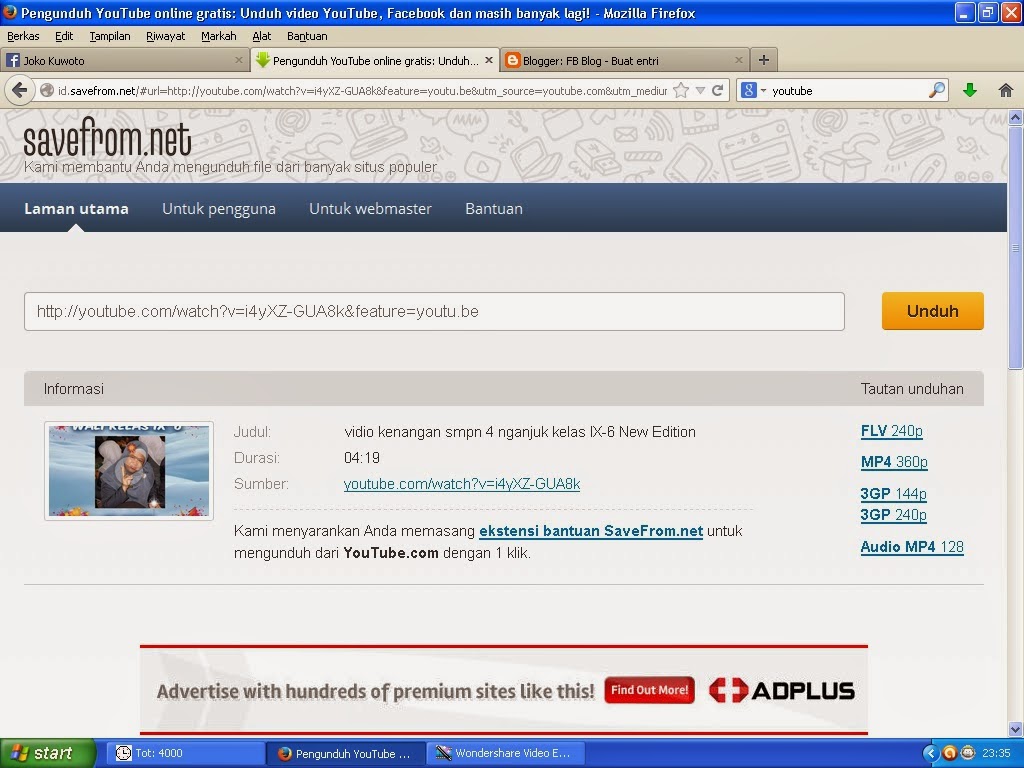The height and width of the screenshot is (768, 1024).
Task: Click the ADPLUS logo in the banner
Action: coord(782,690)
